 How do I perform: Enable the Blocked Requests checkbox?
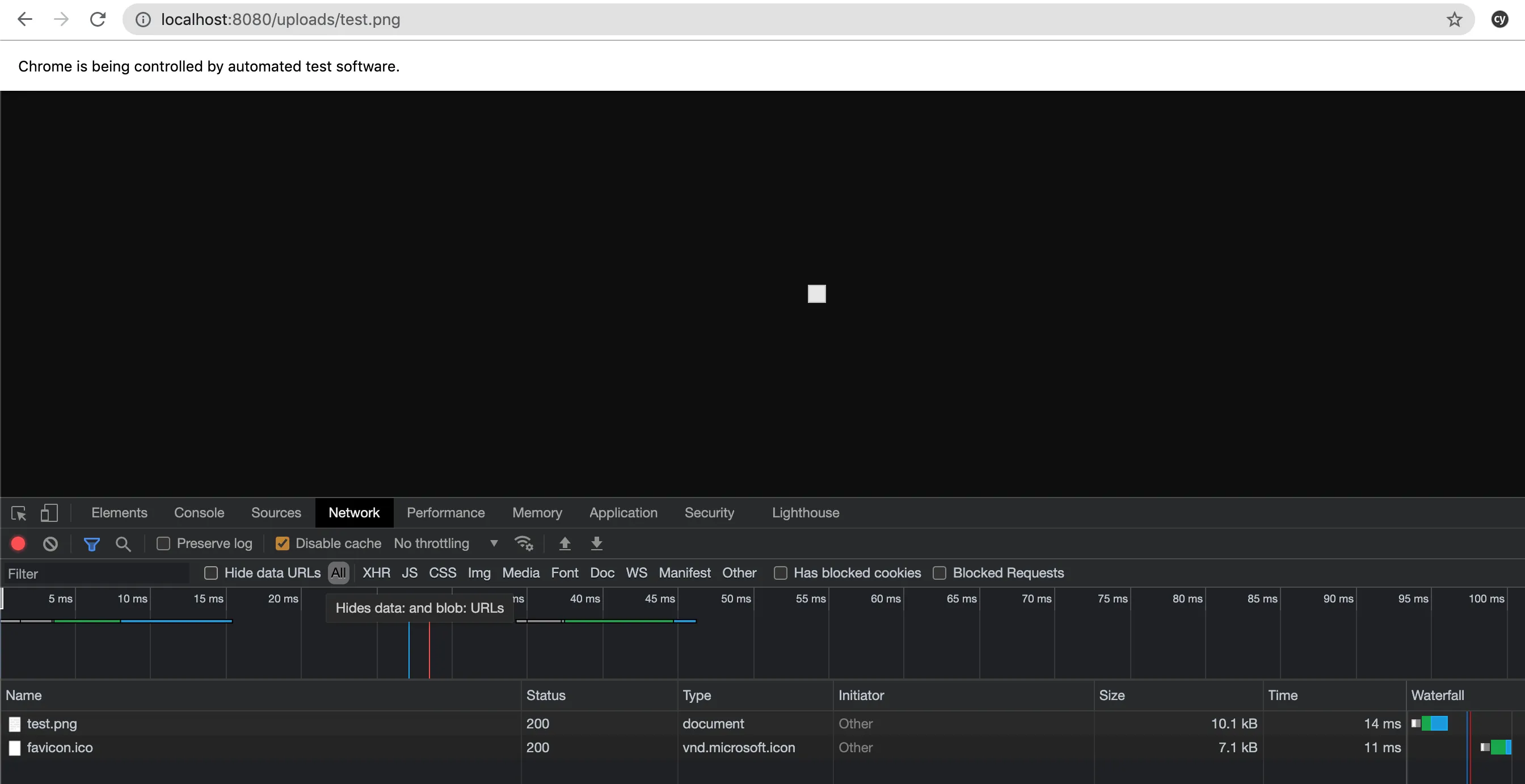click(x=939, y=572)
